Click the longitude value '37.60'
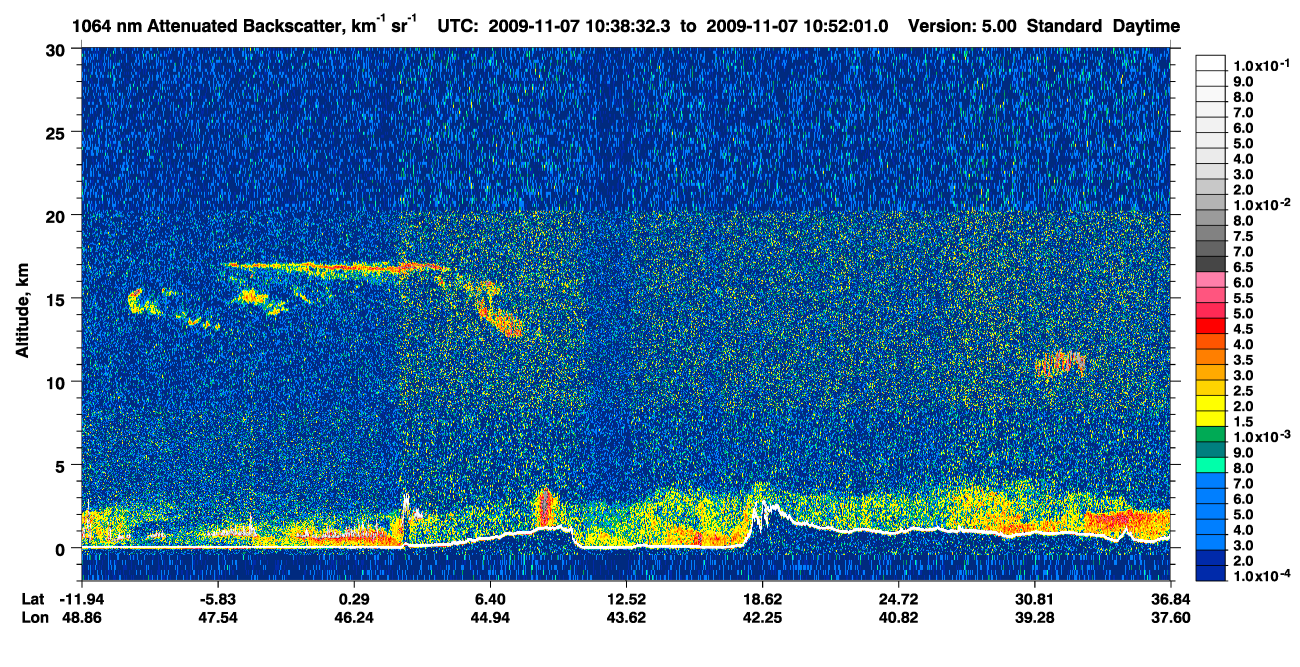The image size is (1300, 667). coord(1170,617)
